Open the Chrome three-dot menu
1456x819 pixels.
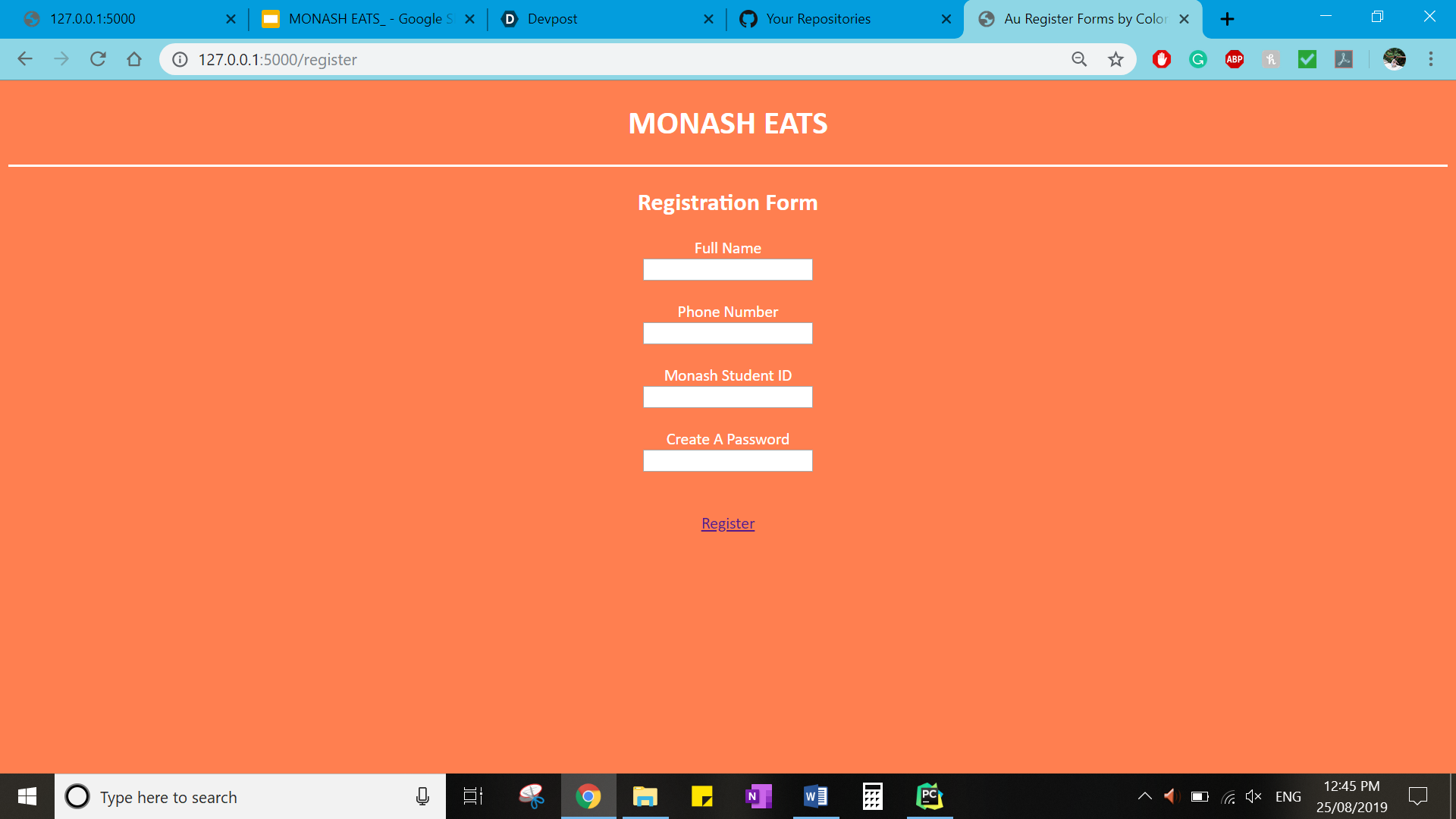click(x=1431, y=59)
